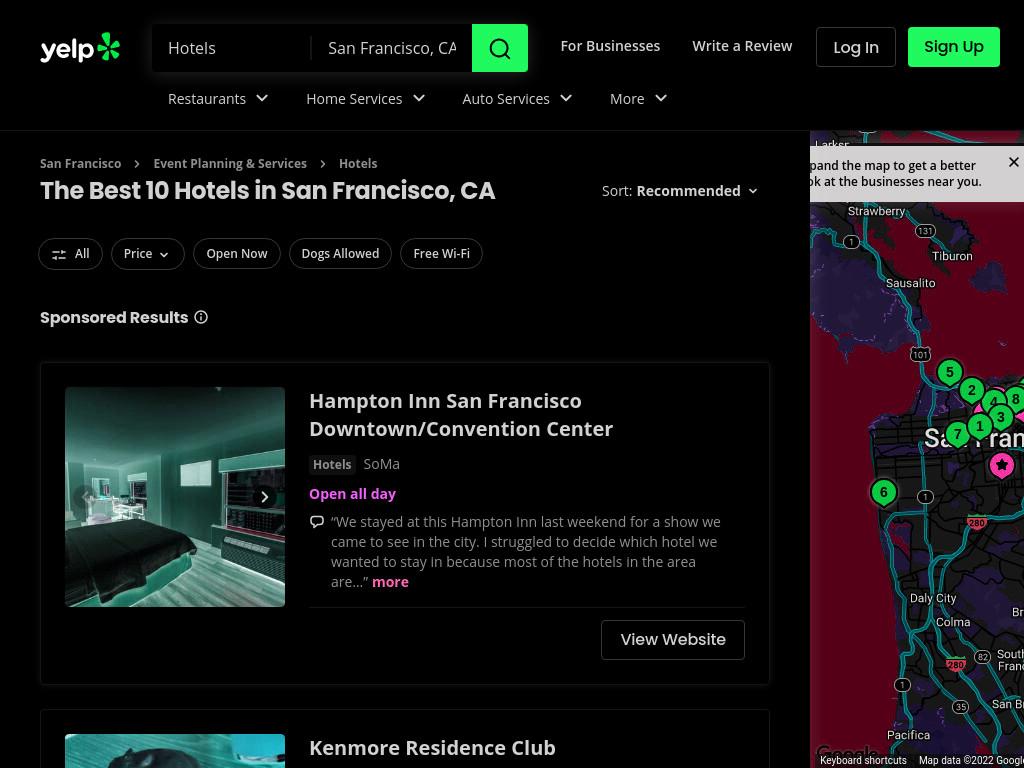The image size is (1024, 768).
Task: Open Hampton Inn San Francisco Downtown listing
Action: point(461,415)
